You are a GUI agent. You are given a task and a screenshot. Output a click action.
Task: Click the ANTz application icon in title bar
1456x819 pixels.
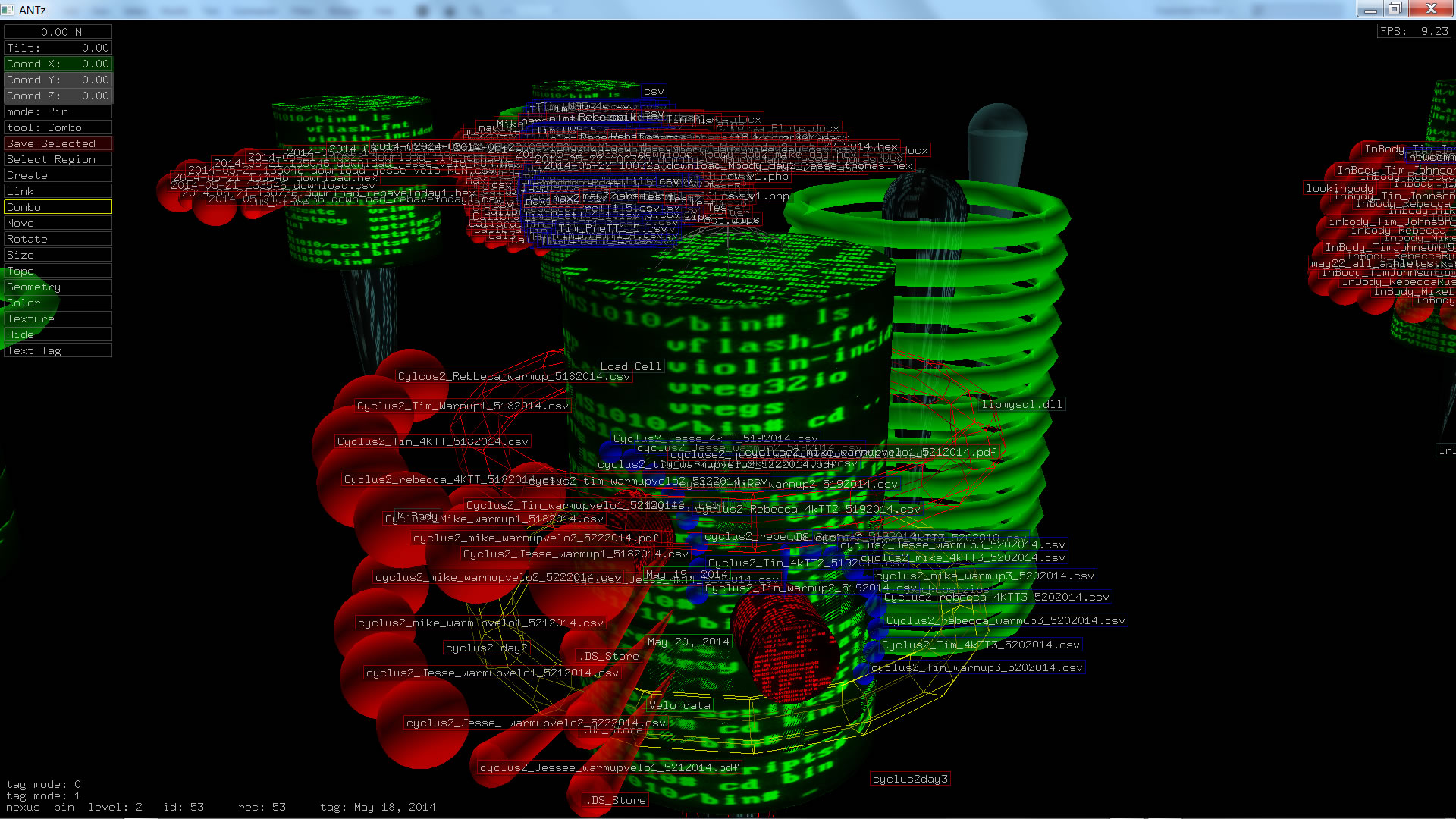coord(8,10)
